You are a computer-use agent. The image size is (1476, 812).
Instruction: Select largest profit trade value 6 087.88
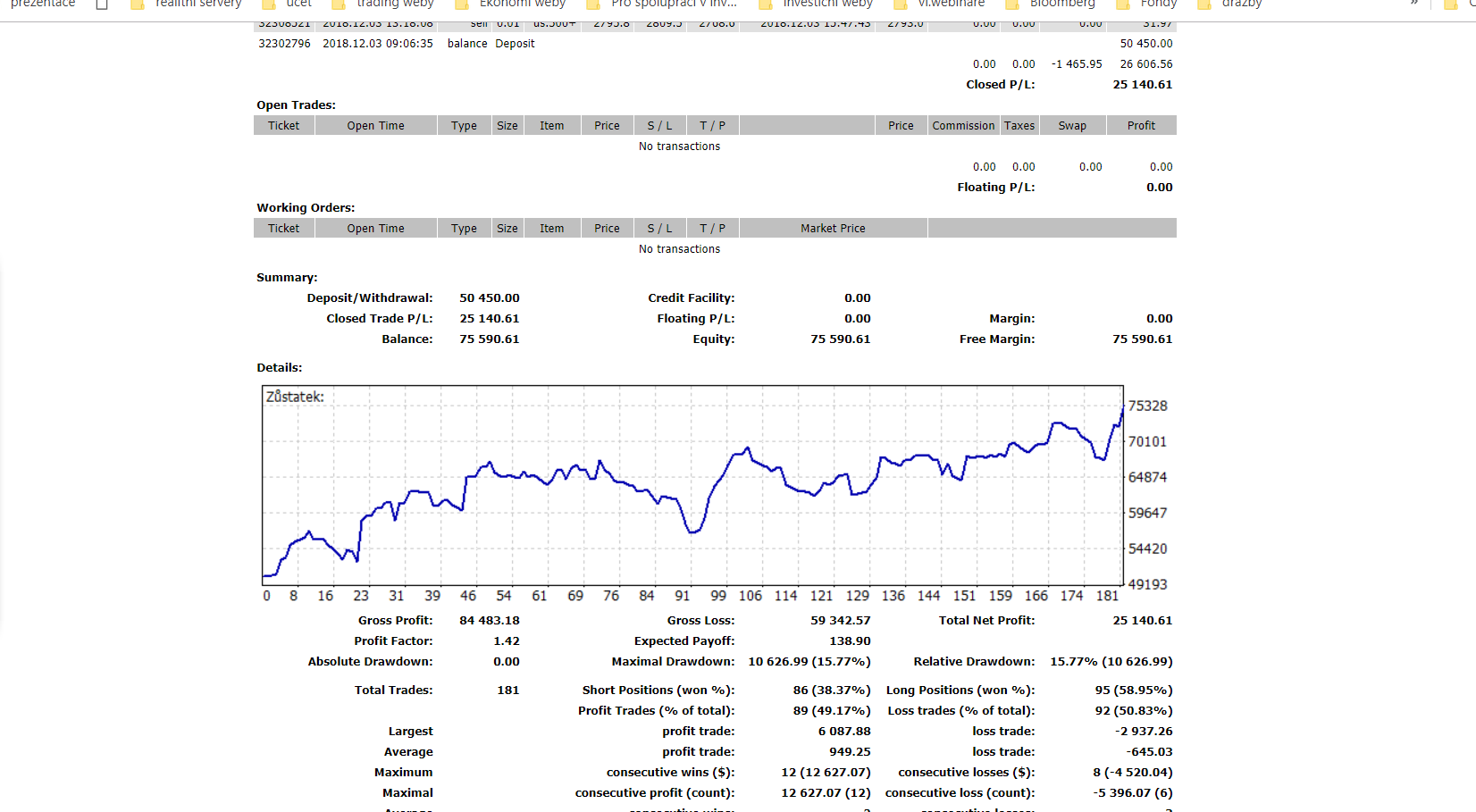click(x=844, y=732)
